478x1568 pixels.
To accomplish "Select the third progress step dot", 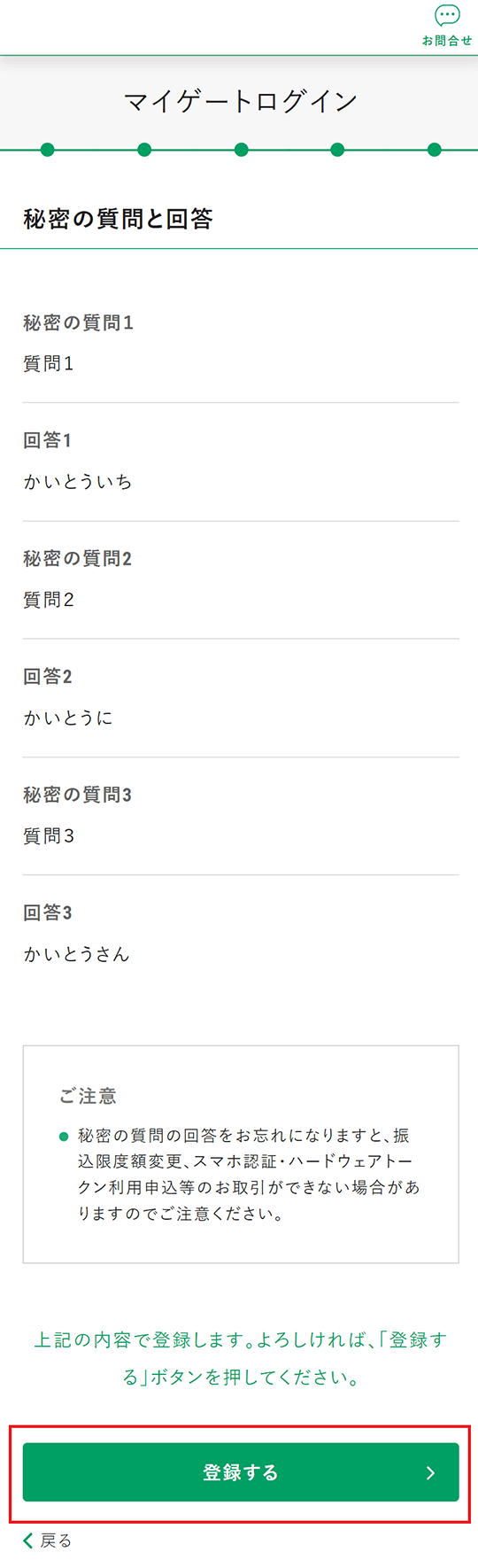I will click(x=241, y=150).
